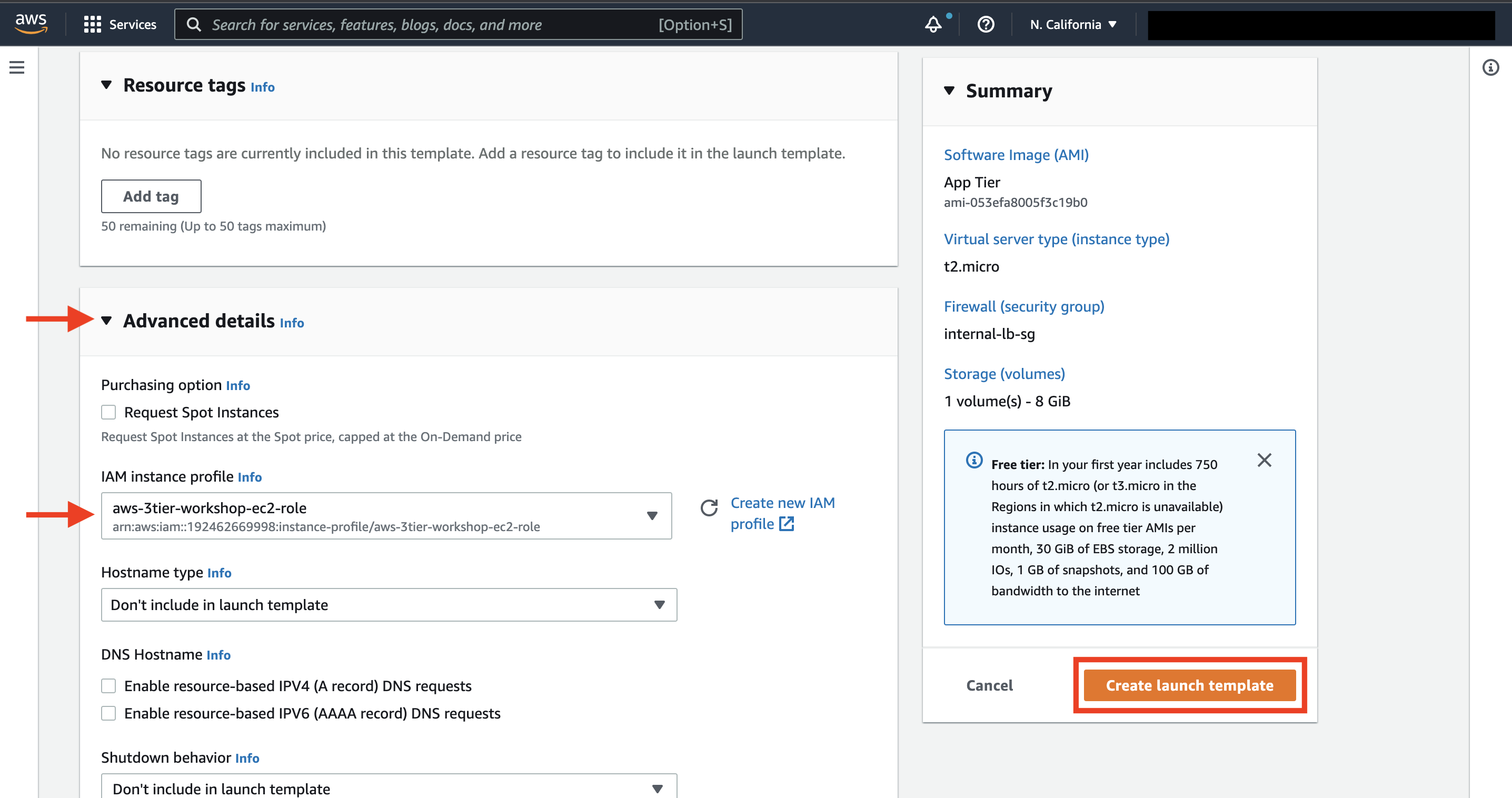The width and height of the screenshot is (1512, 798).
Task: Collapse the Advanced details section
Action: [x=106, y=321]
